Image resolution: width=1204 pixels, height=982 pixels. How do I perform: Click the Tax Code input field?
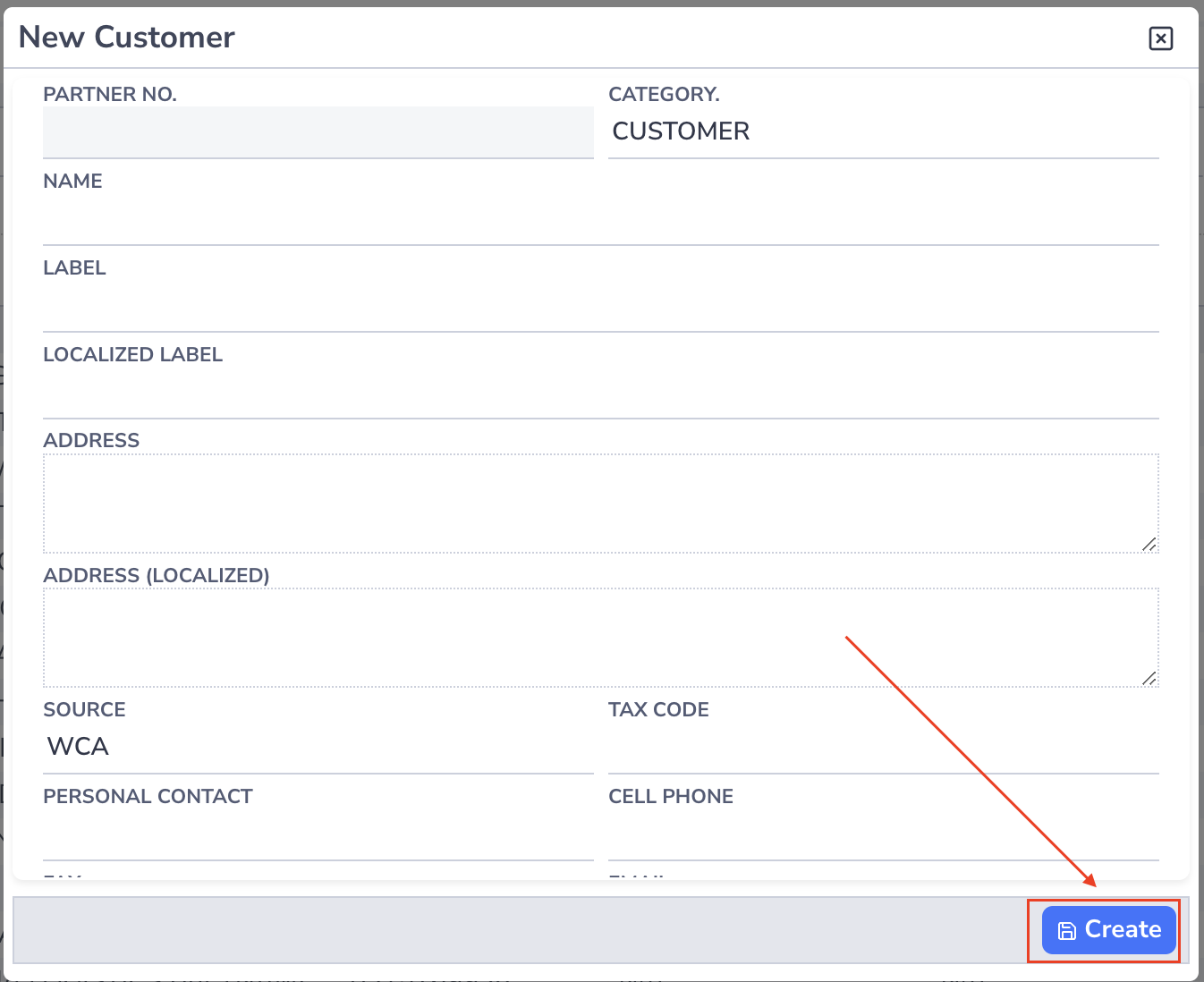[x=881, y=747]
